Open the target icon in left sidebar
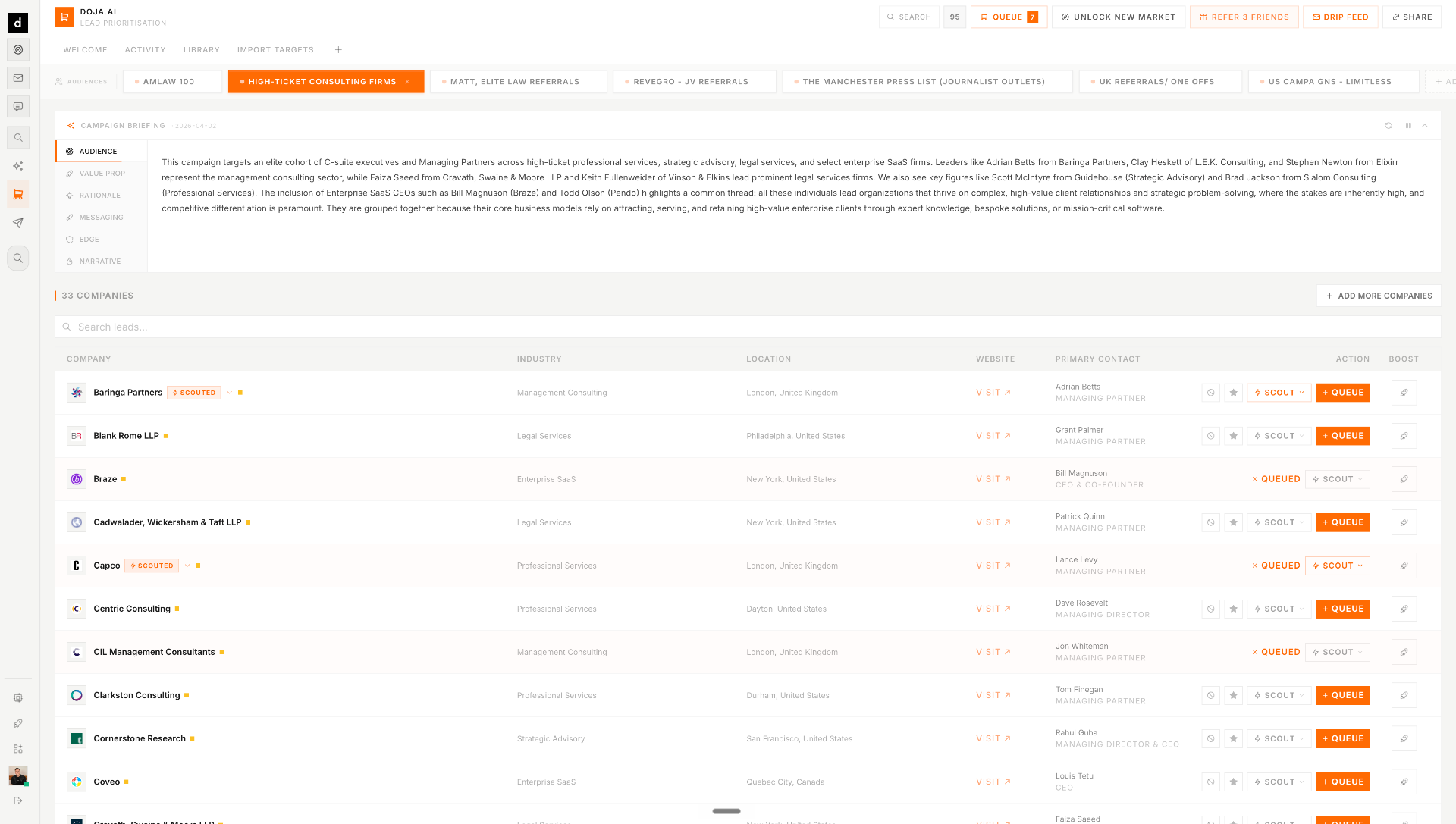This screenshot has height=824, width=1456. 18,49
